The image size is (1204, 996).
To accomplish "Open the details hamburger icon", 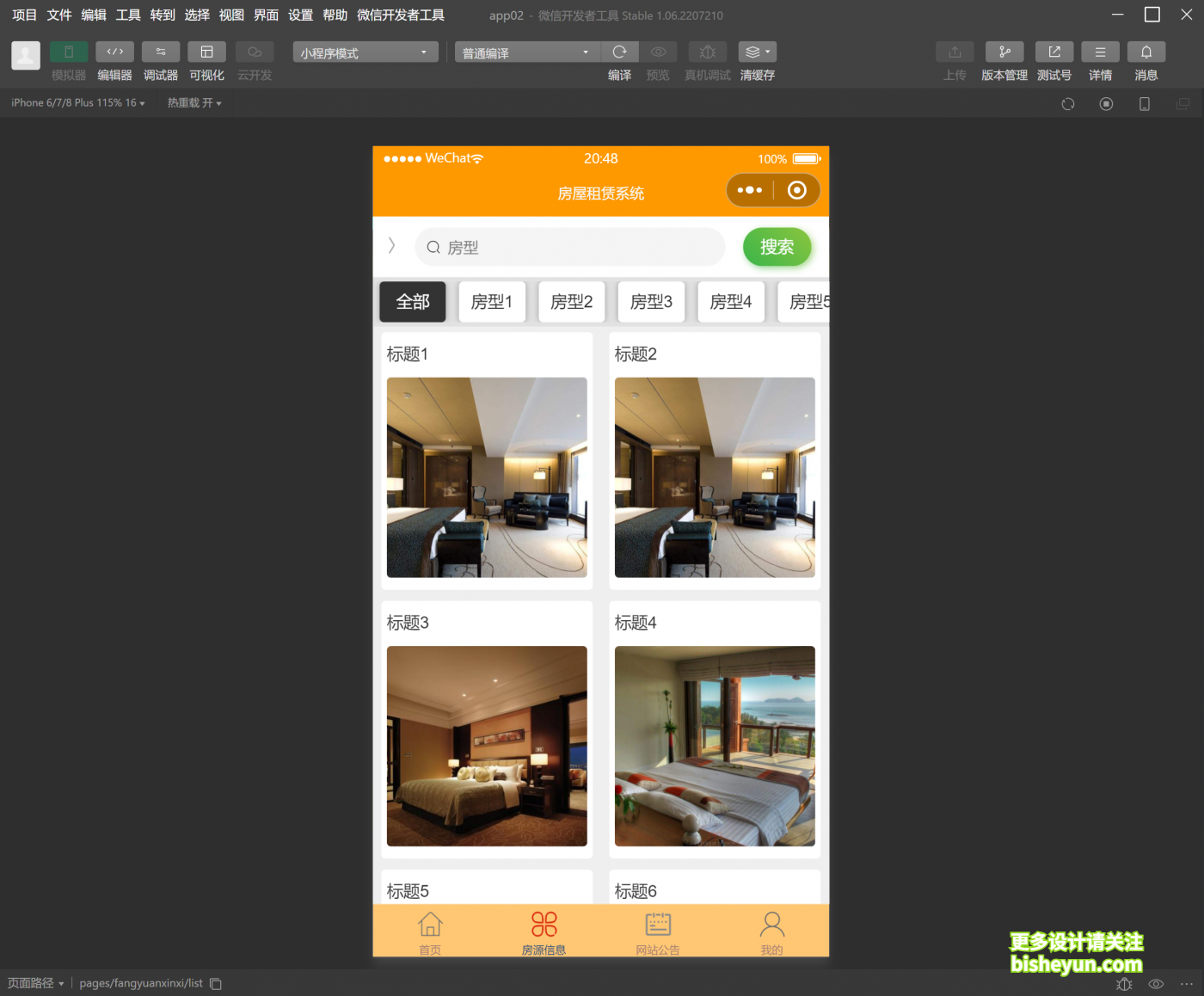I will 1100,52.
